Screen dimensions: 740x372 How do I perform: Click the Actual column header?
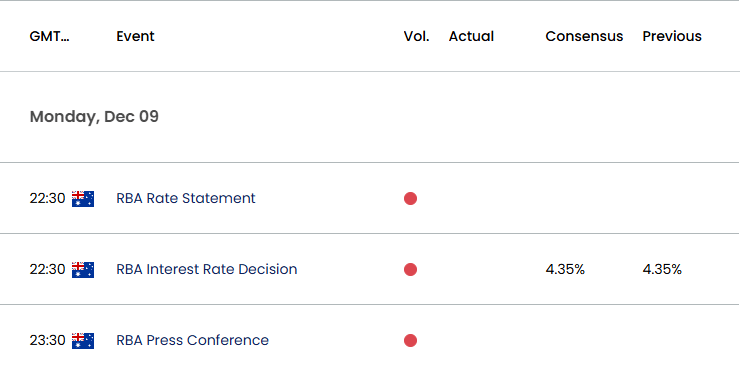(471, 36)
